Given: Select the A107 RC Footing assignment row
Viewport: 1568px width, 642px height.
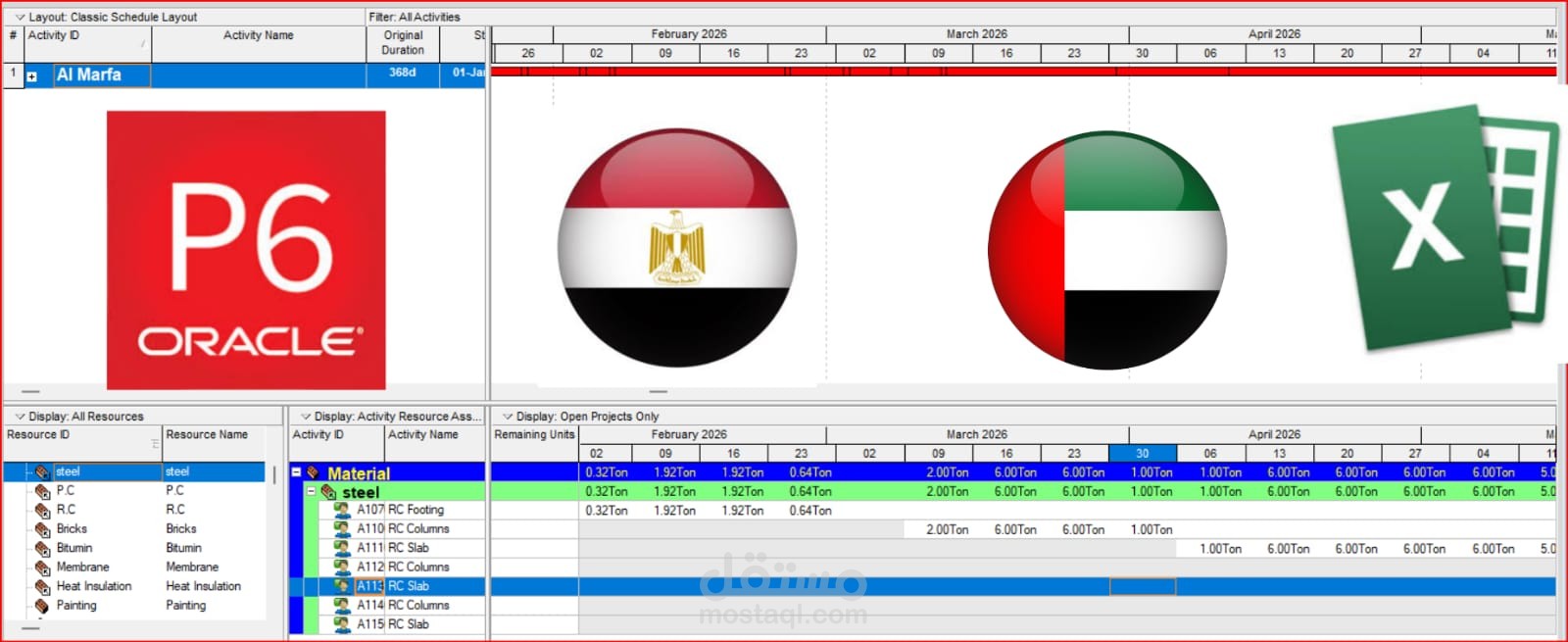Looking at the screenshot, I should click(x=401, y=510).
